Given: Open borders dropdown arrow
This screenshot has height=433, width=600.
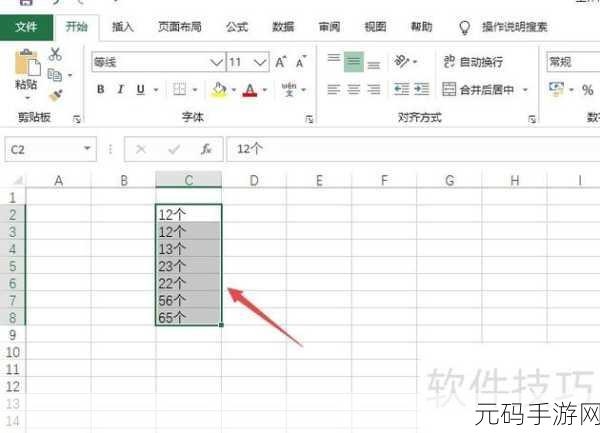Looking at the screenshot, I should click(x=195, y=90).
